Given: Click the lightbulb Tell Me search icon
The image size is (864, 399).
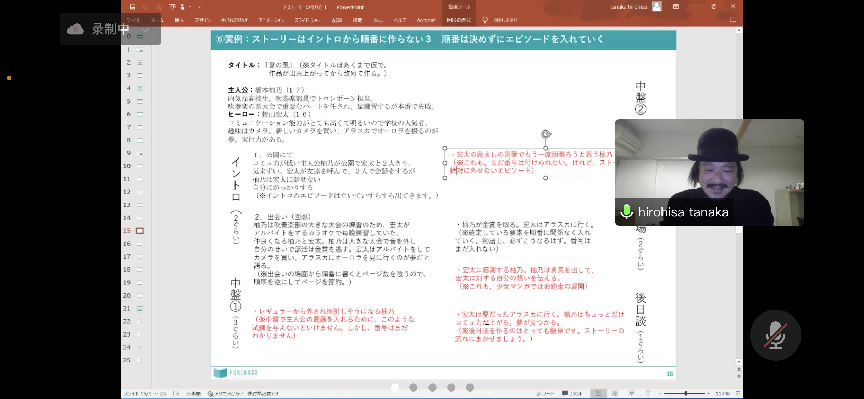Looking at the screenshot, I should (485, 20).
